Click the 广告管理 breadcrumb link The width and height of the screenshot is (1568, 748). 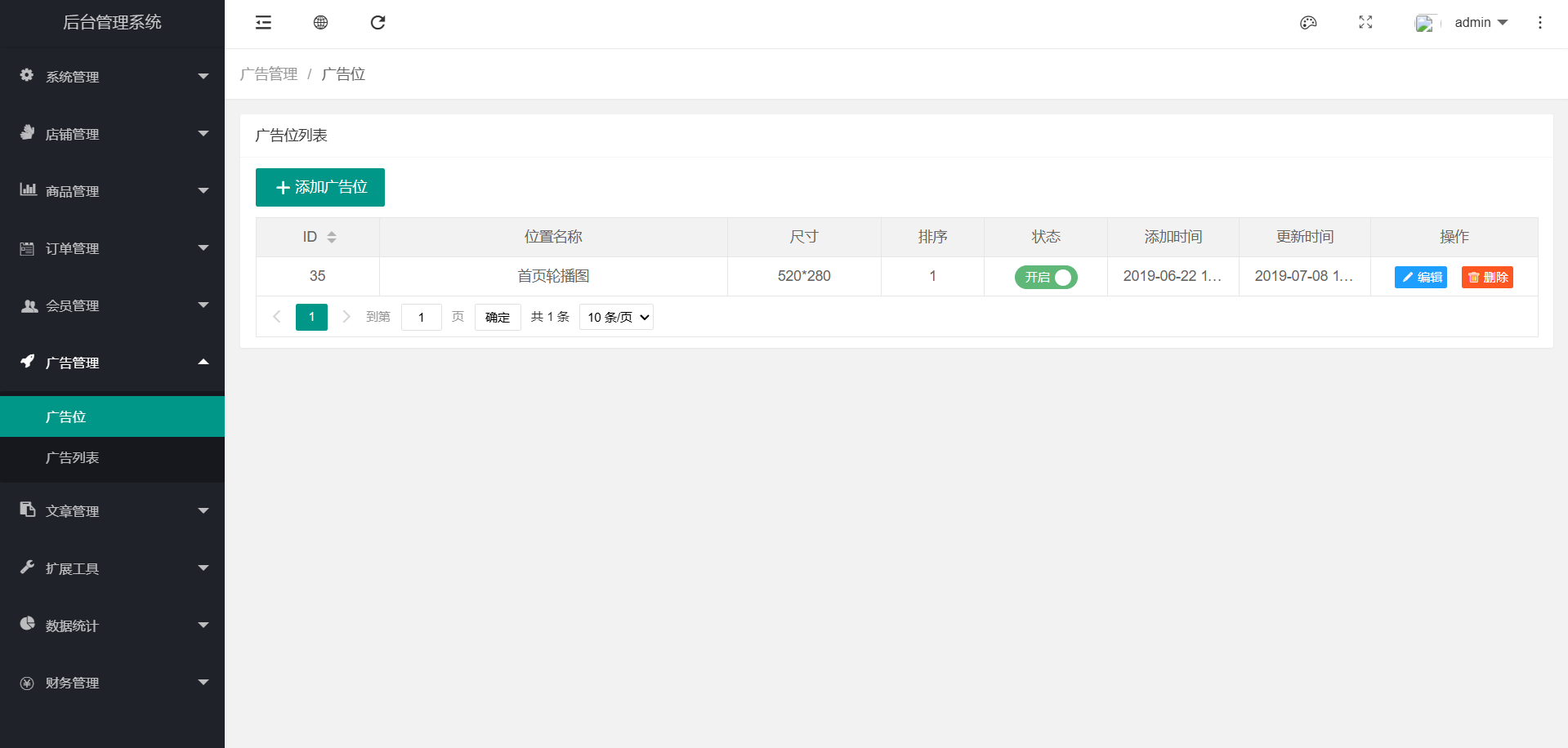point(269,74)
